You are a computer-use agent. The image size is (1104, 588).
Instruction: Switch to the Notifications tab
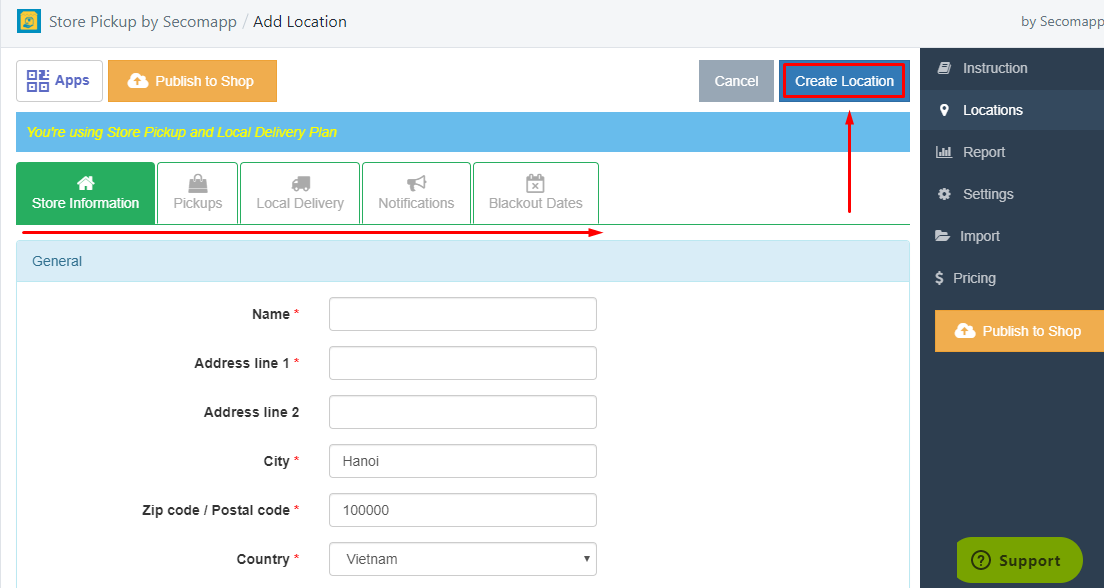416,193
